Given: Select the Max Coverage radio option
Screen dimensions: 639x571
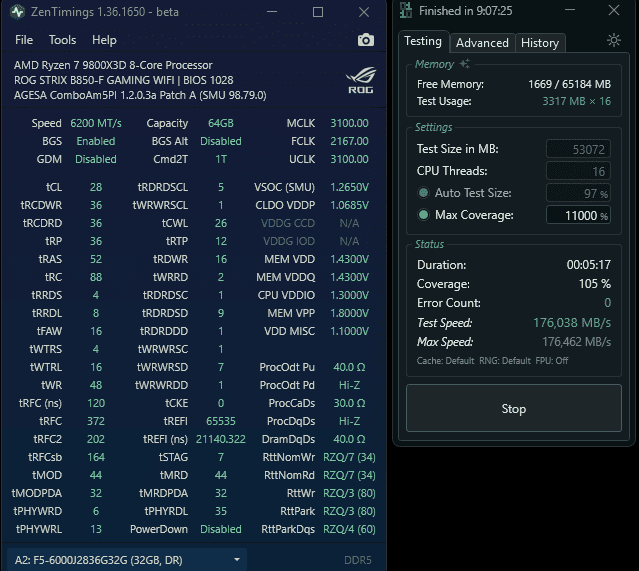Looking at the screenshot, I should (423, 215).
